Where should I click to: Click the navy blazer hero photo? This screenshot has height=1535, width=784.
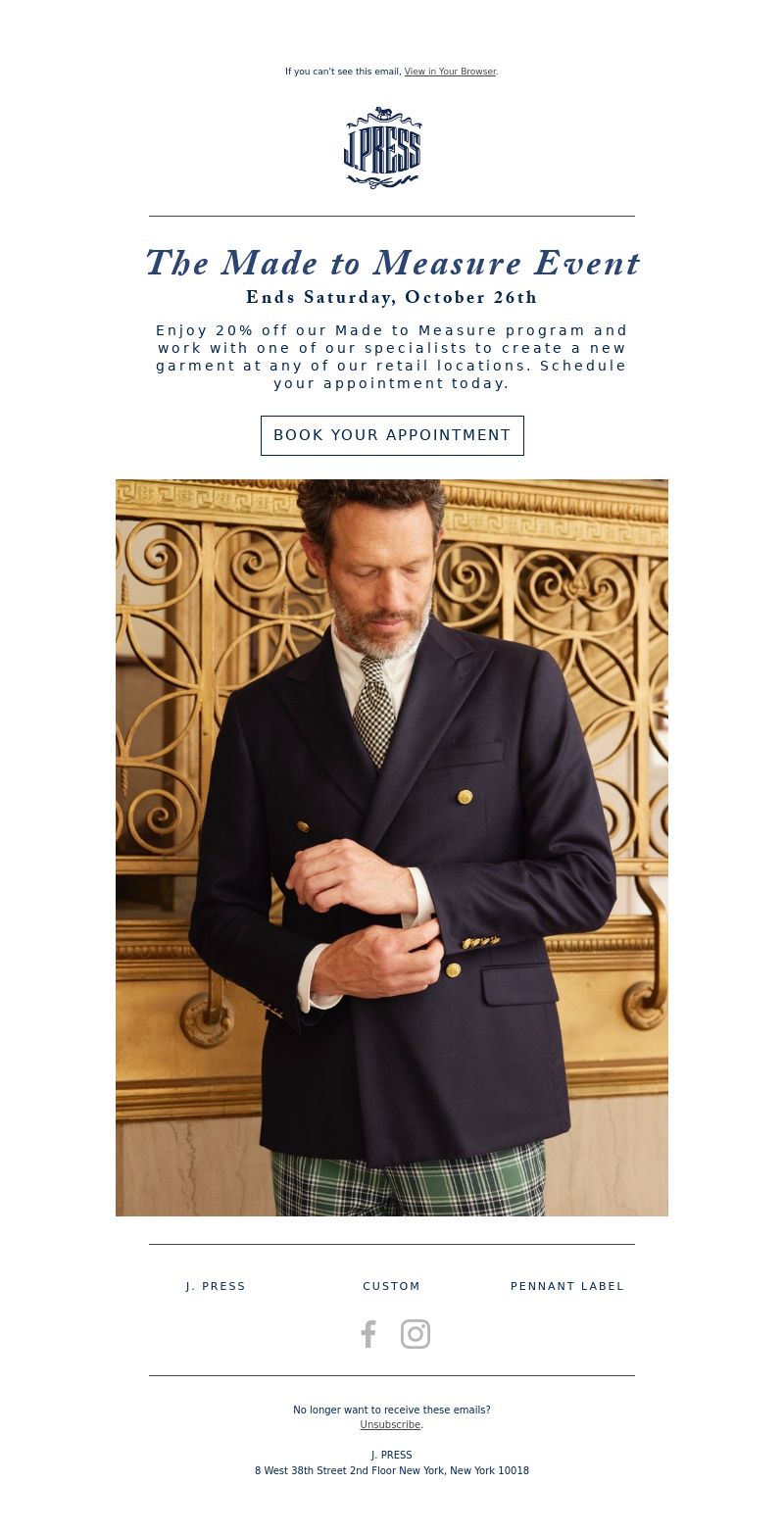(392, 848)
